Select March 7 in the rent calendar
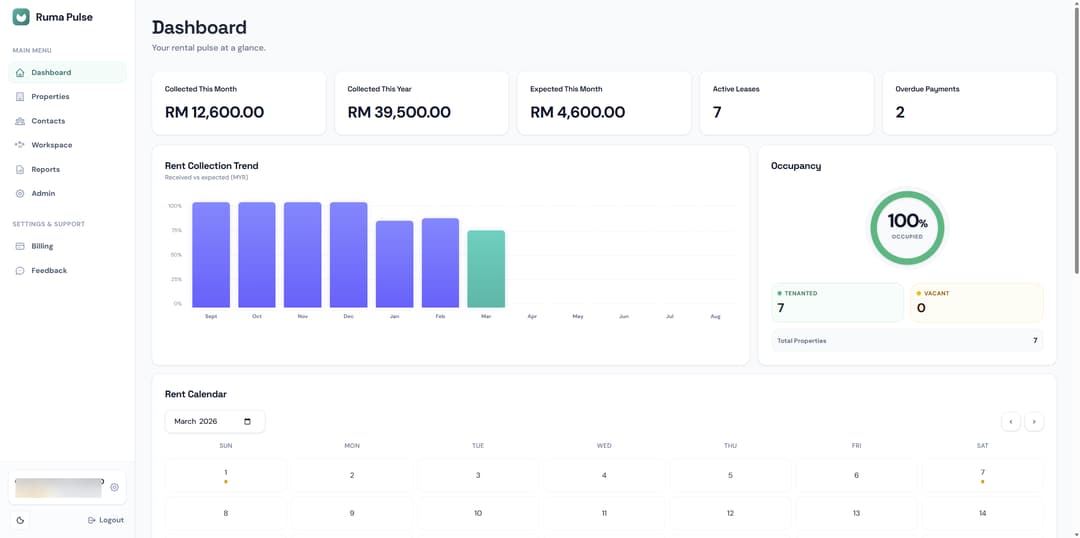Viewport: 1080px width, 538px height. click(x=982, y=475)
